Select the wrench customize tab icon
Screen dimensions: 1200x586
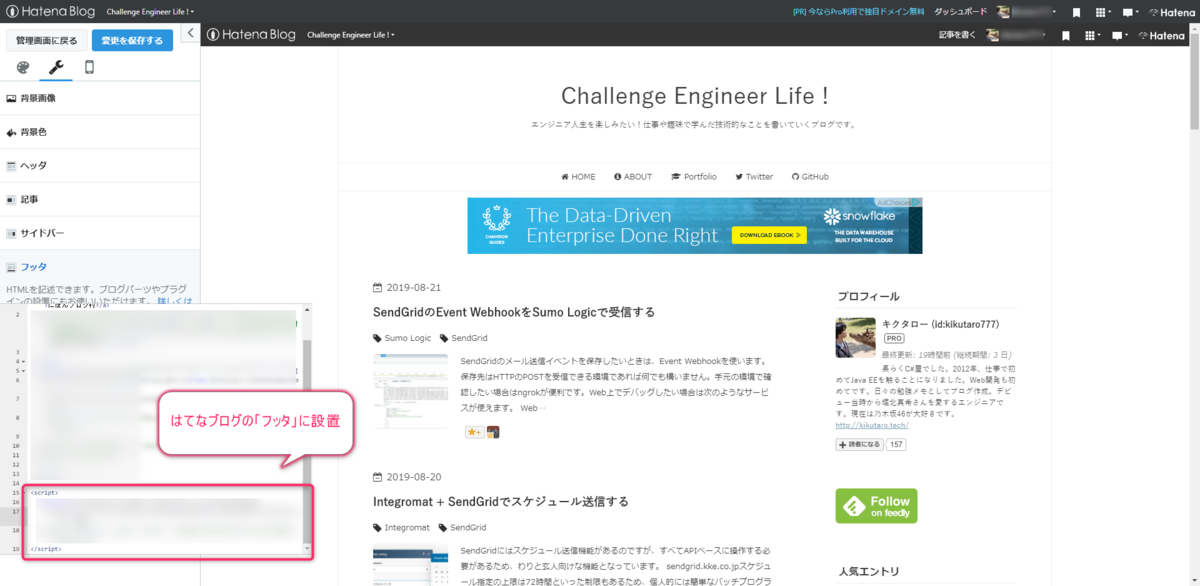click(56, 68)
